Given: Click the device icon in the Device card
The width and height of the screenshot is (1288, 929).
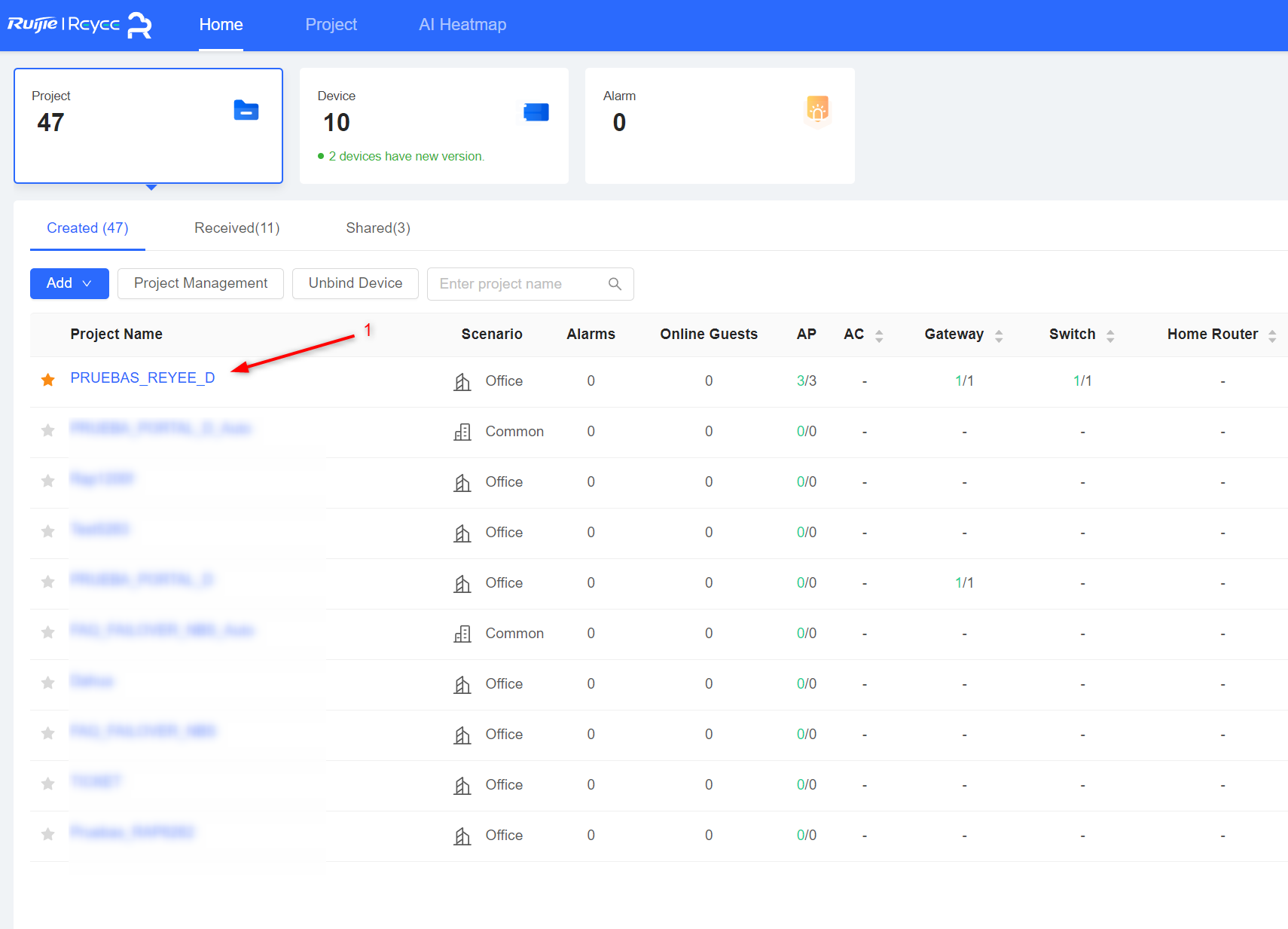Looking at the screenshot, I should pos(536,112).
